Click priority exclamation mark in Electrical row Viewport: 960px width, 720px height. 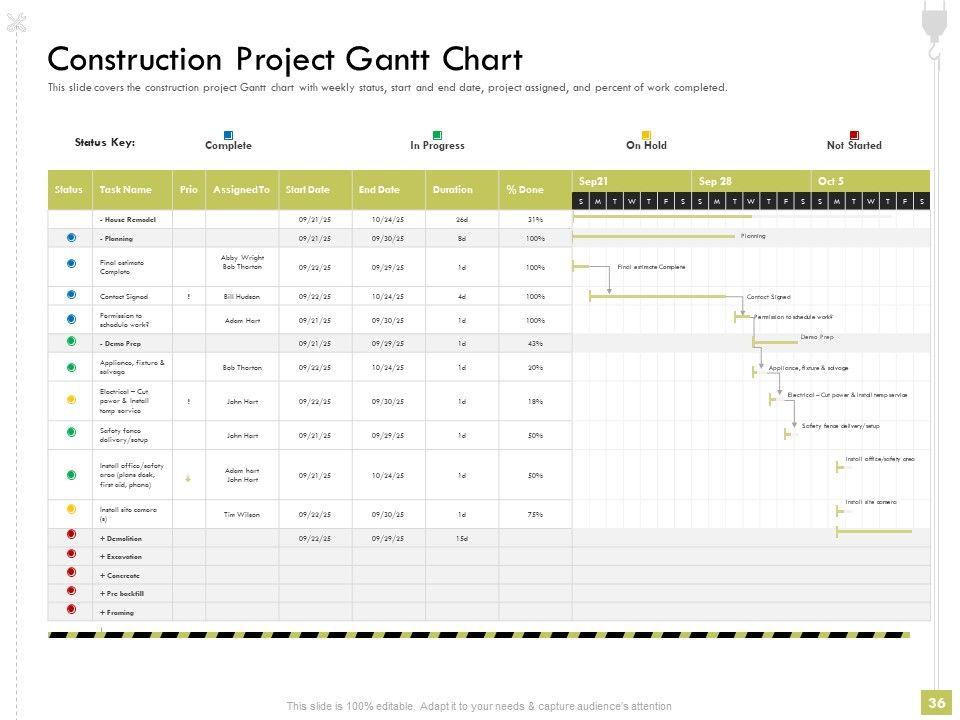point(189,402)
